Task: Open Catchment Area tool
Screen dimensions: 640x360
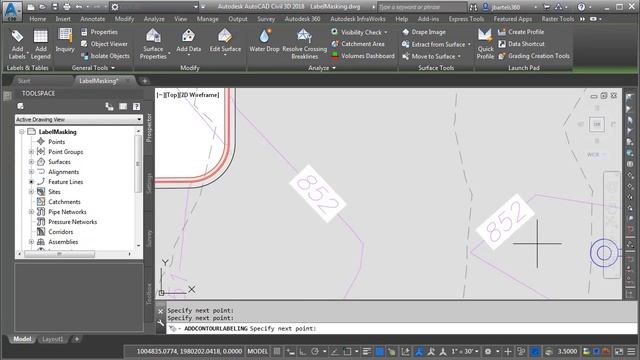Action: coord(358,44)
